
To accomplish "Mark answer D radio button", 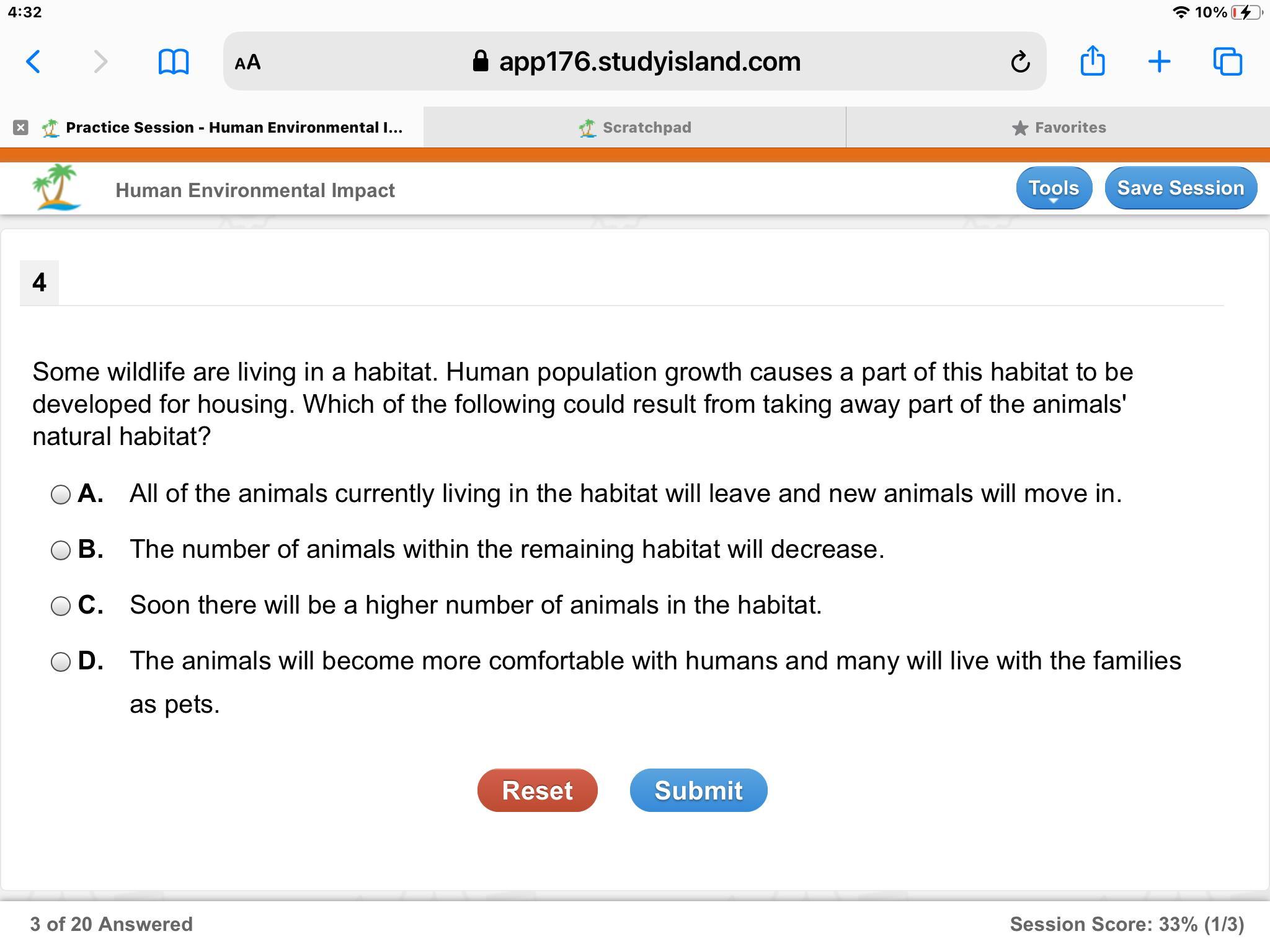I will pyautogui.click(x=61, y=662).
